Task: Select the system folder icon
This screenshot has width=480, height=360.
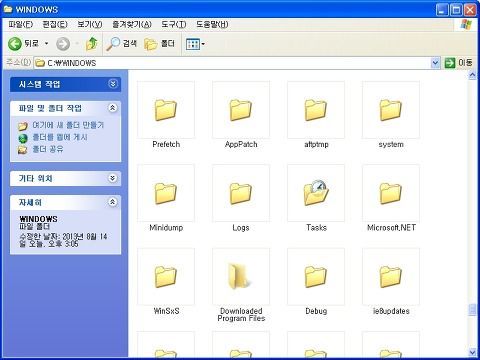Action: [390, 110]
